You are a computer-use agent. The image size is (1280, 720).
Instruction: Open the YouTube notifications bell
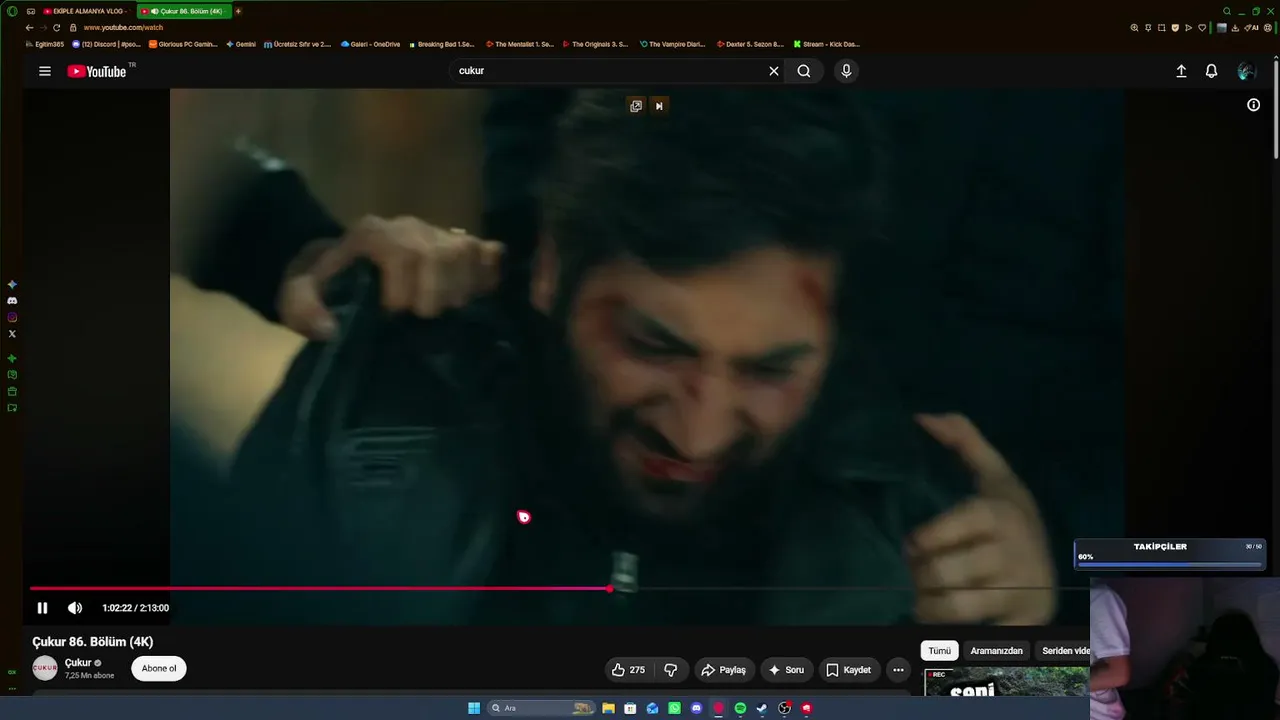(x=1211, y=71)
